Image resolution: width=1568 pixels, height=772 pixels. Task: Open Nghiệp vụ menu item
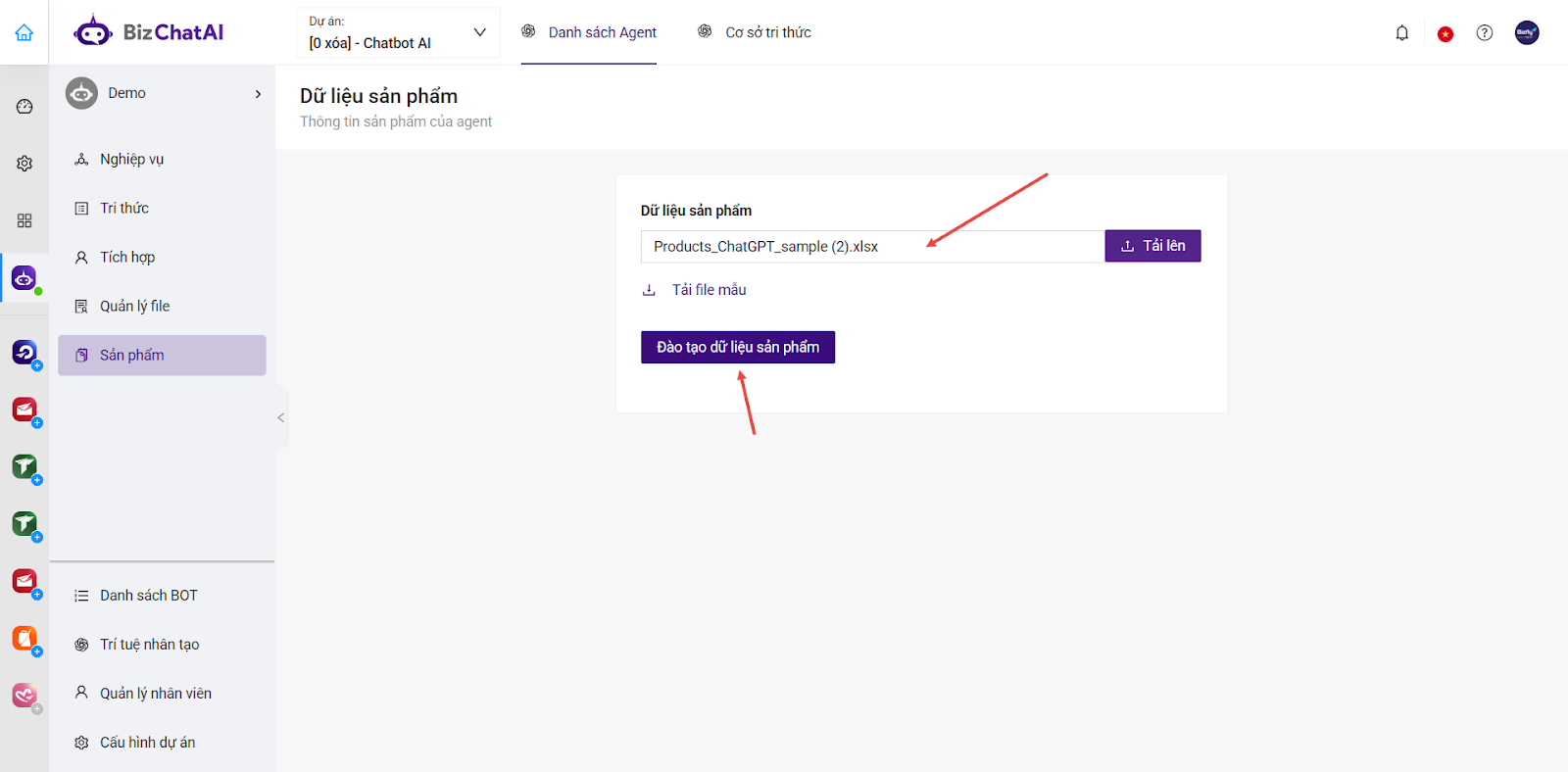(162, 160)
